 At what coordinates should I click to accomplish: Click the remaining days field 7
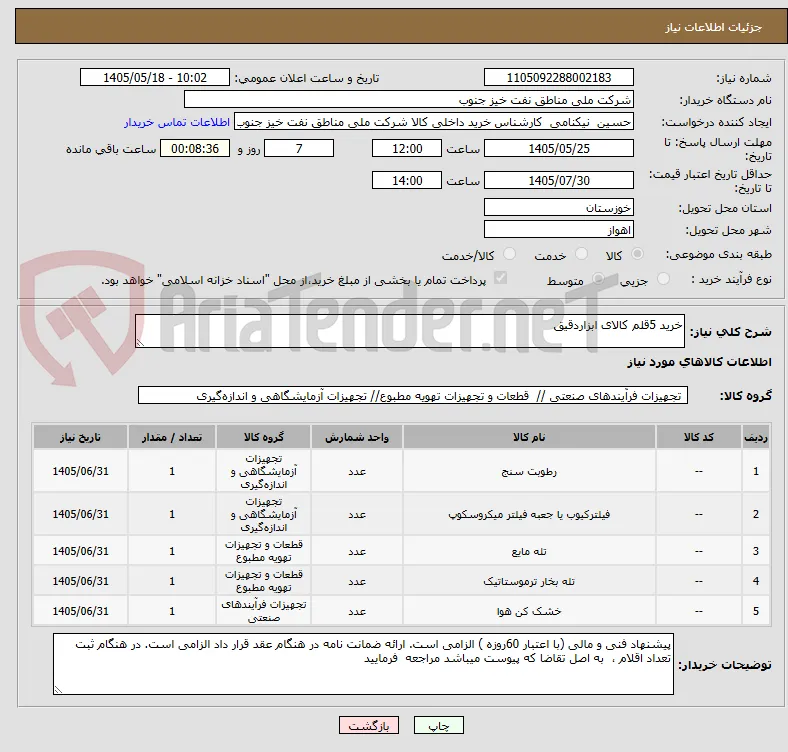click(x=299, y=148)
